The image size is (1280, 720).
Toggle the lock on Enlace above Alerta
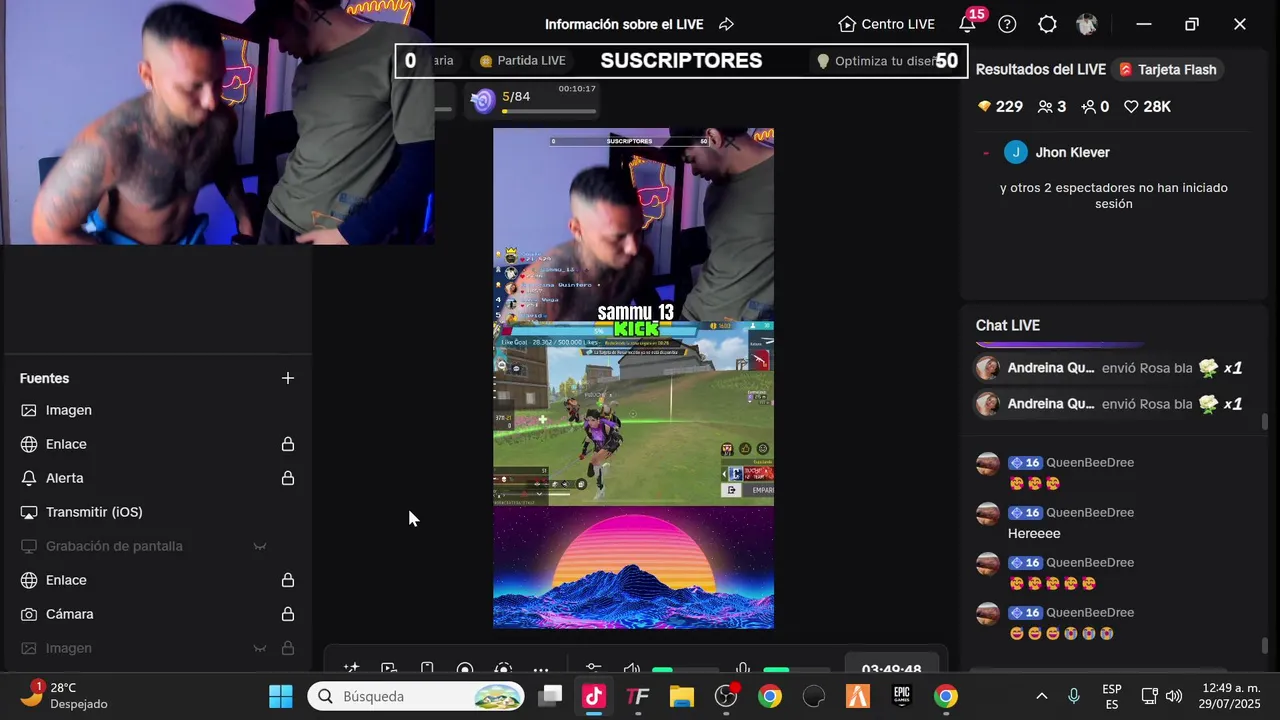click(x=288, y=444)
